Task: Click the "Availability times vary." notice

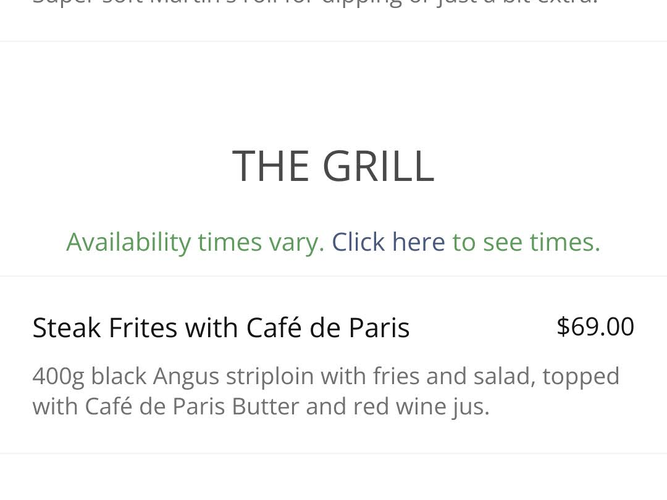Action: (195, 242)
